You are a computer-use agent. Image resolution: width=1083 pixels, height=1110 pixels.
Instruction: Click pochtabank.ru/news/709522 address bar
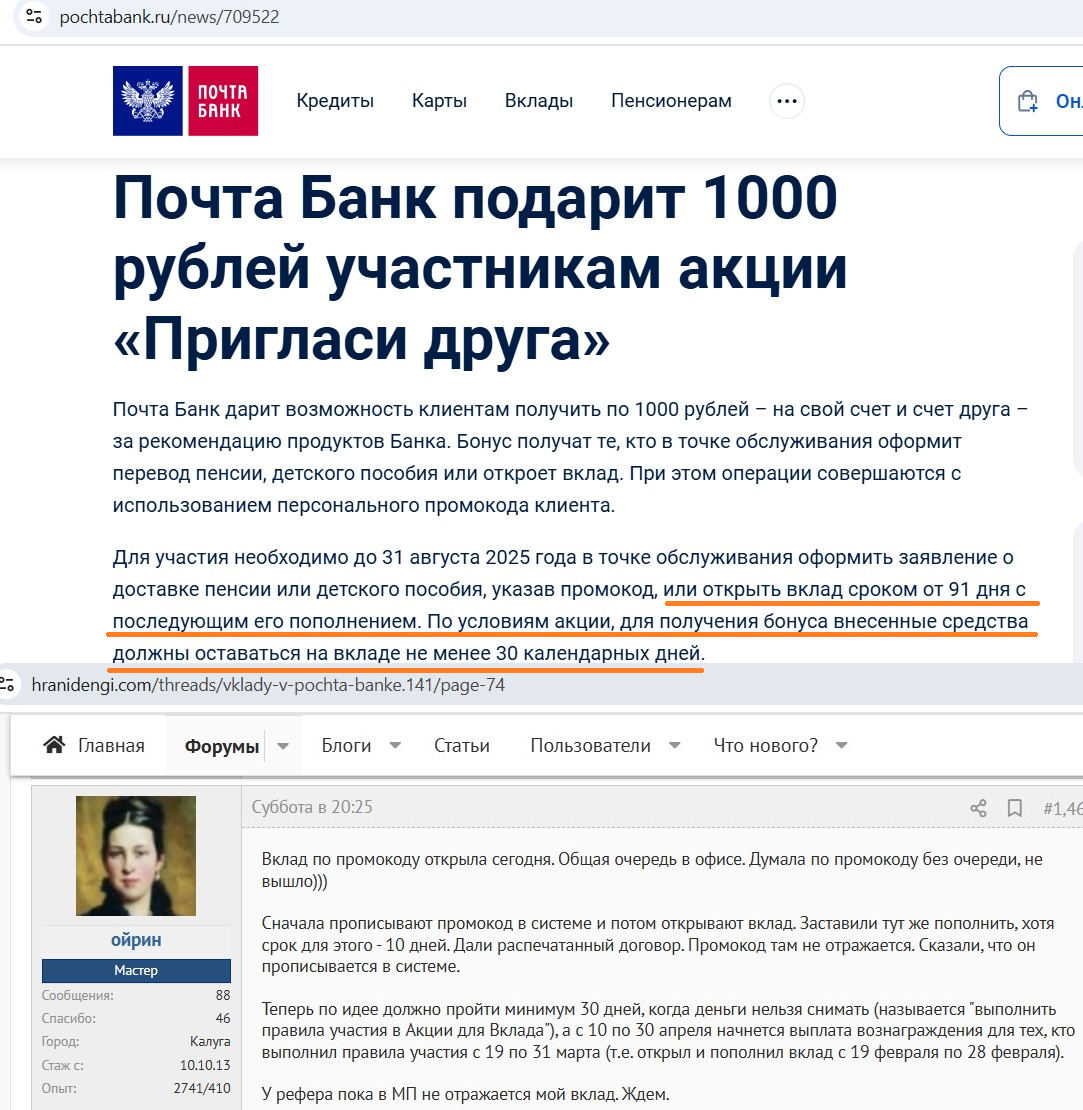click(x=170, y=17)
